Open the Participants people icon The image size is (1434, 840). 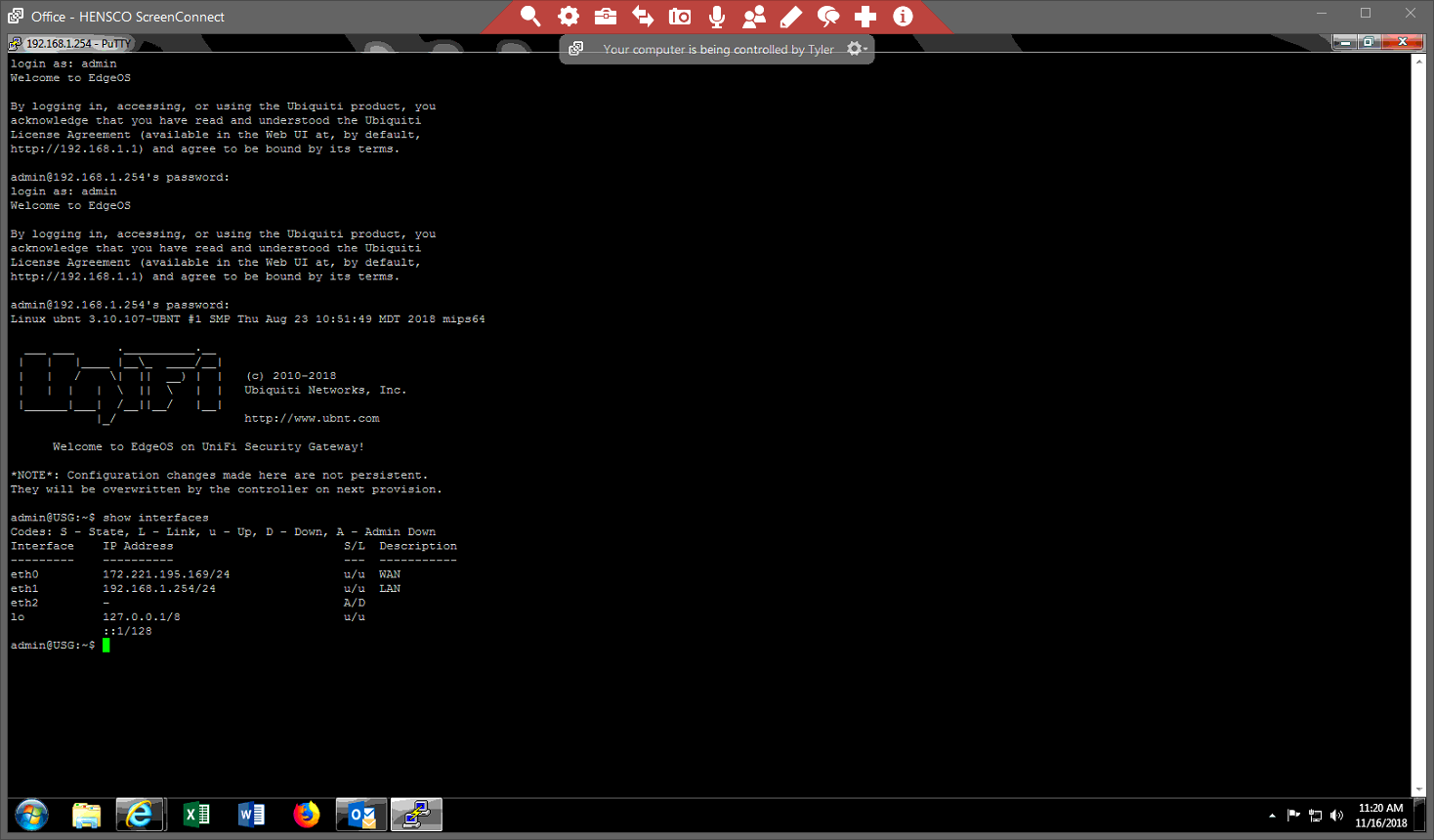click(x=754, y=17)
